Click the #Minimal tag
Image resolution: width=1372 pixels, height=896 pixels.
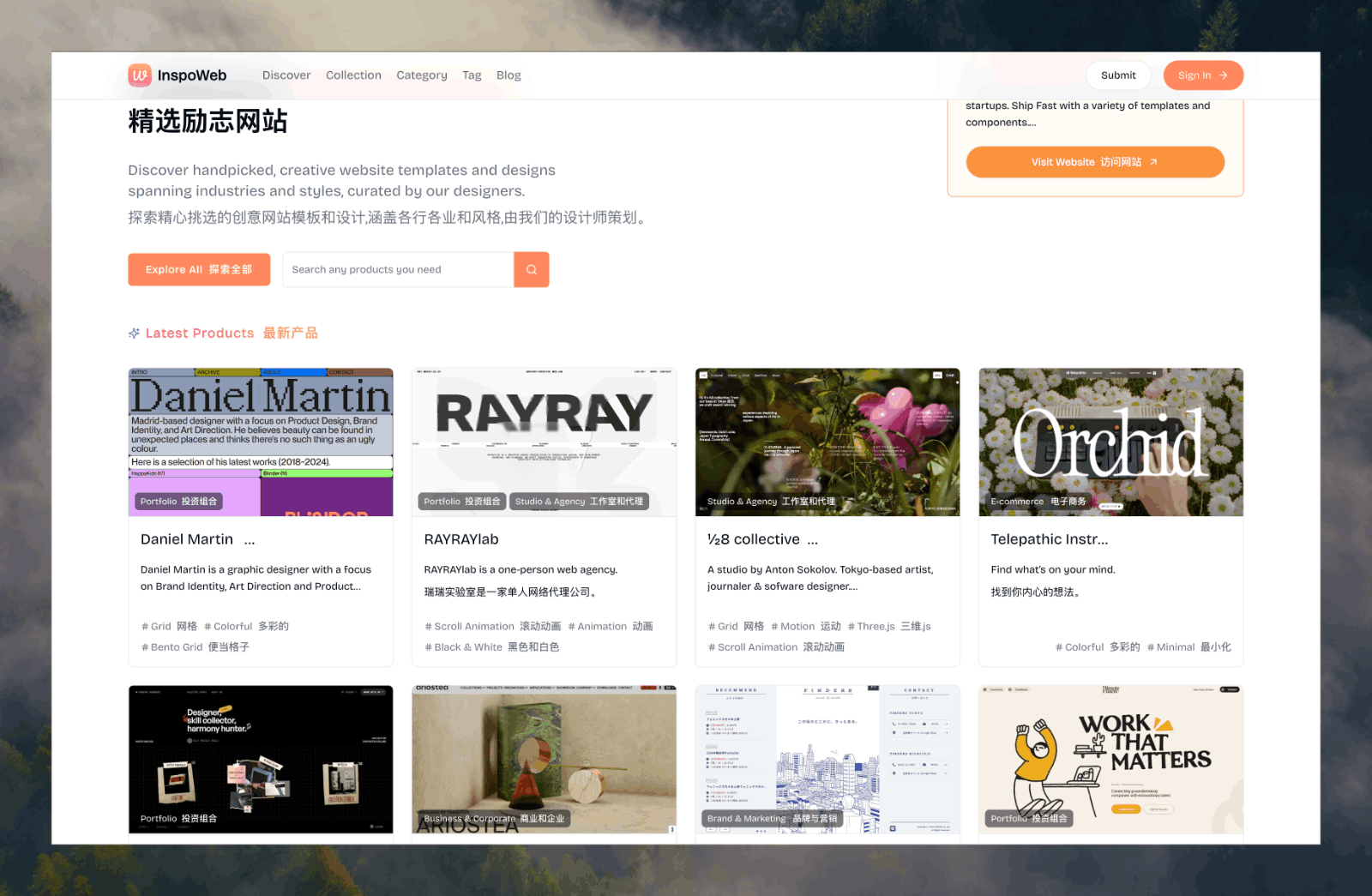(1189, 647)
